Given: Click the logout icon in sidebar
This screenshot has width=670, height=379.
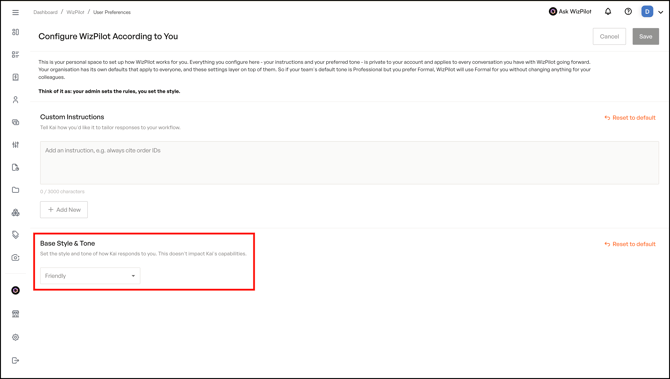Looking at the screenshot, I should (15, 360).
